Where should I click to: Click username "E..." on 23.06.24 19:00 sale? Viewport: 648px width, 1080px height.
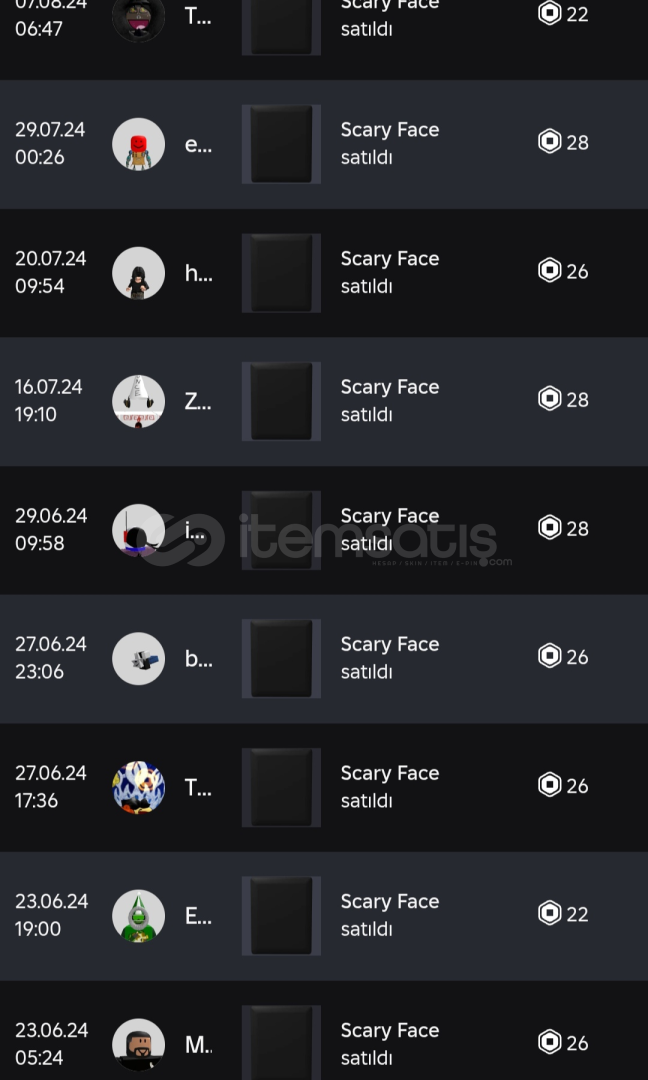197,916
